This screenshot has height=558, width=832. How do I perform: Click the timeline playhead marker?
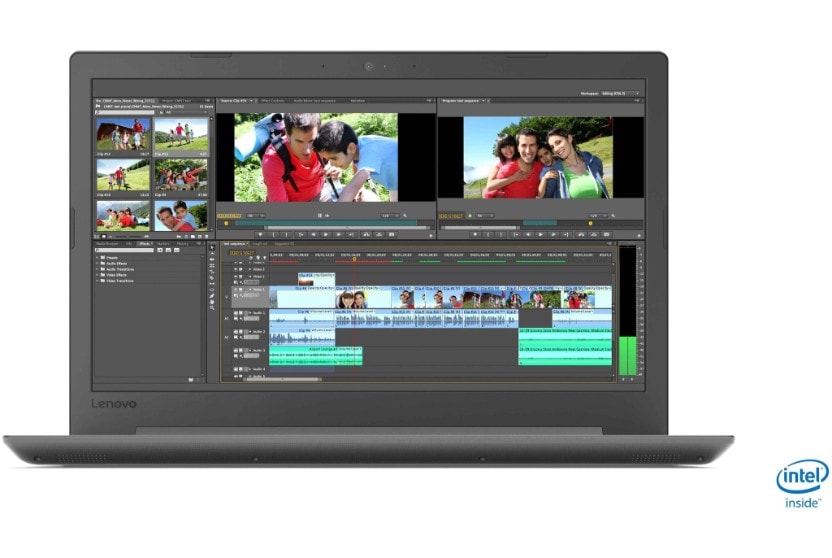(x=354, y=259)
